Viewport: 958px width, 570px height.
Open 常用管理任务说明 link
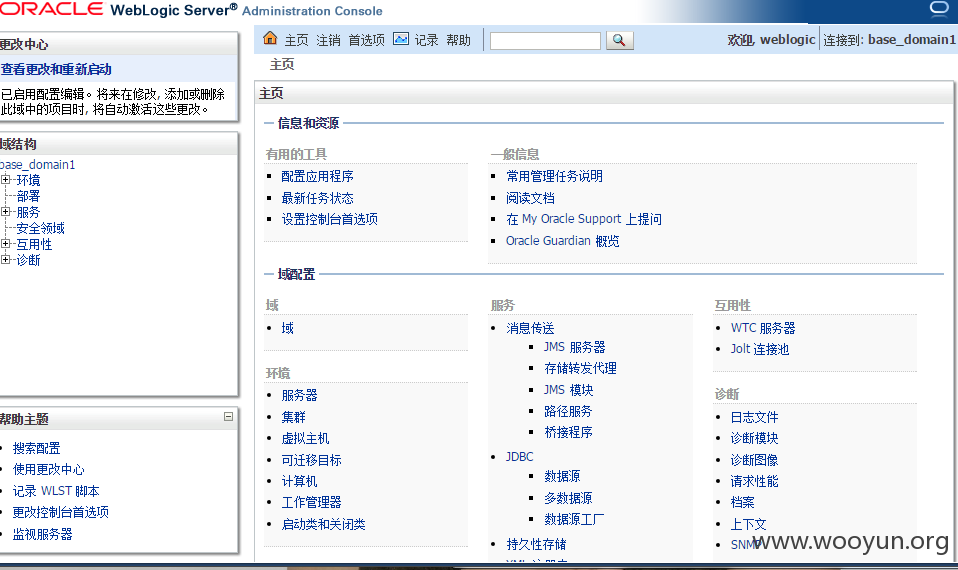(x=554, y=177)
